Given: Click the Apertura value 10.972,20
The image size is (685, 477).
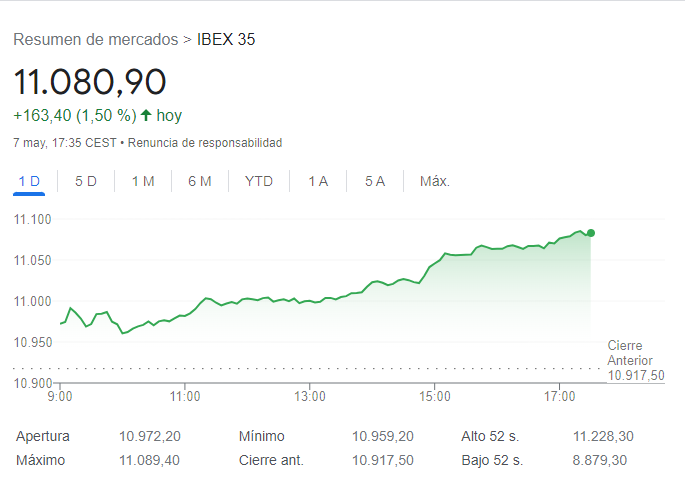Looking at the screenshot, I should coord(150,436).
